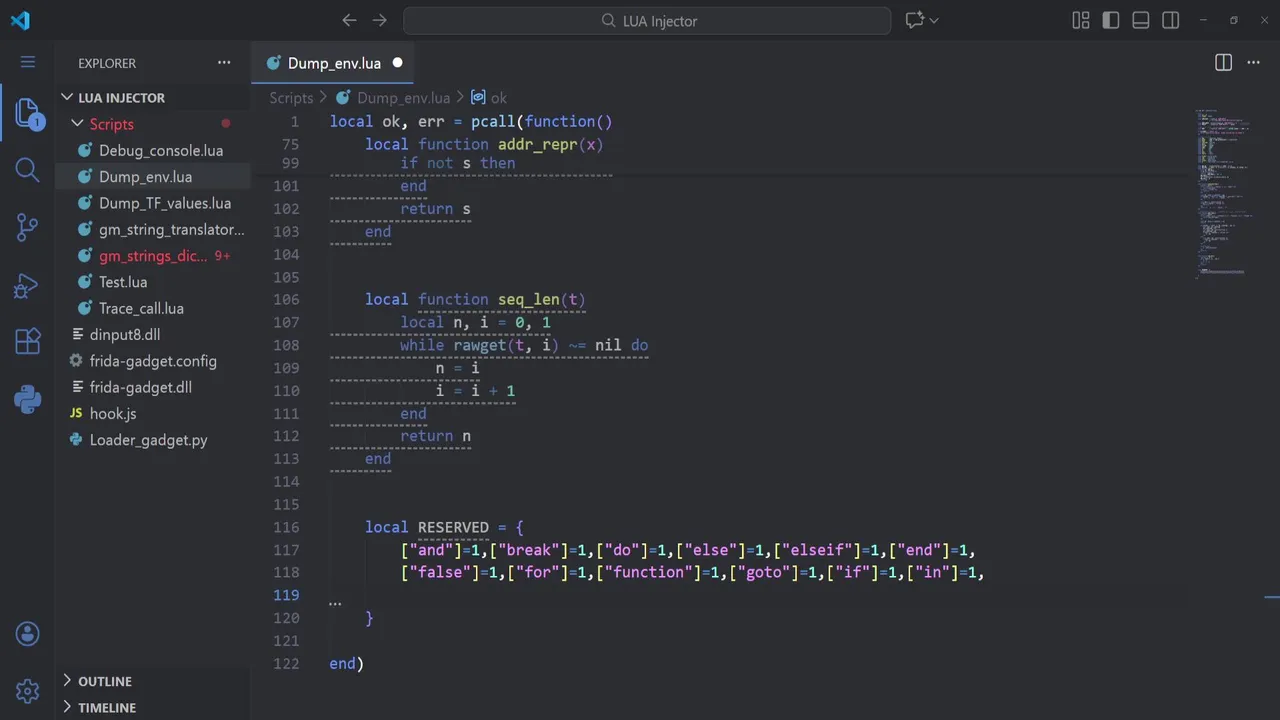This screenshot has width=1280, height=720.
Task: Toggle the bottom panel visibility
Action: click(1140, 20)
